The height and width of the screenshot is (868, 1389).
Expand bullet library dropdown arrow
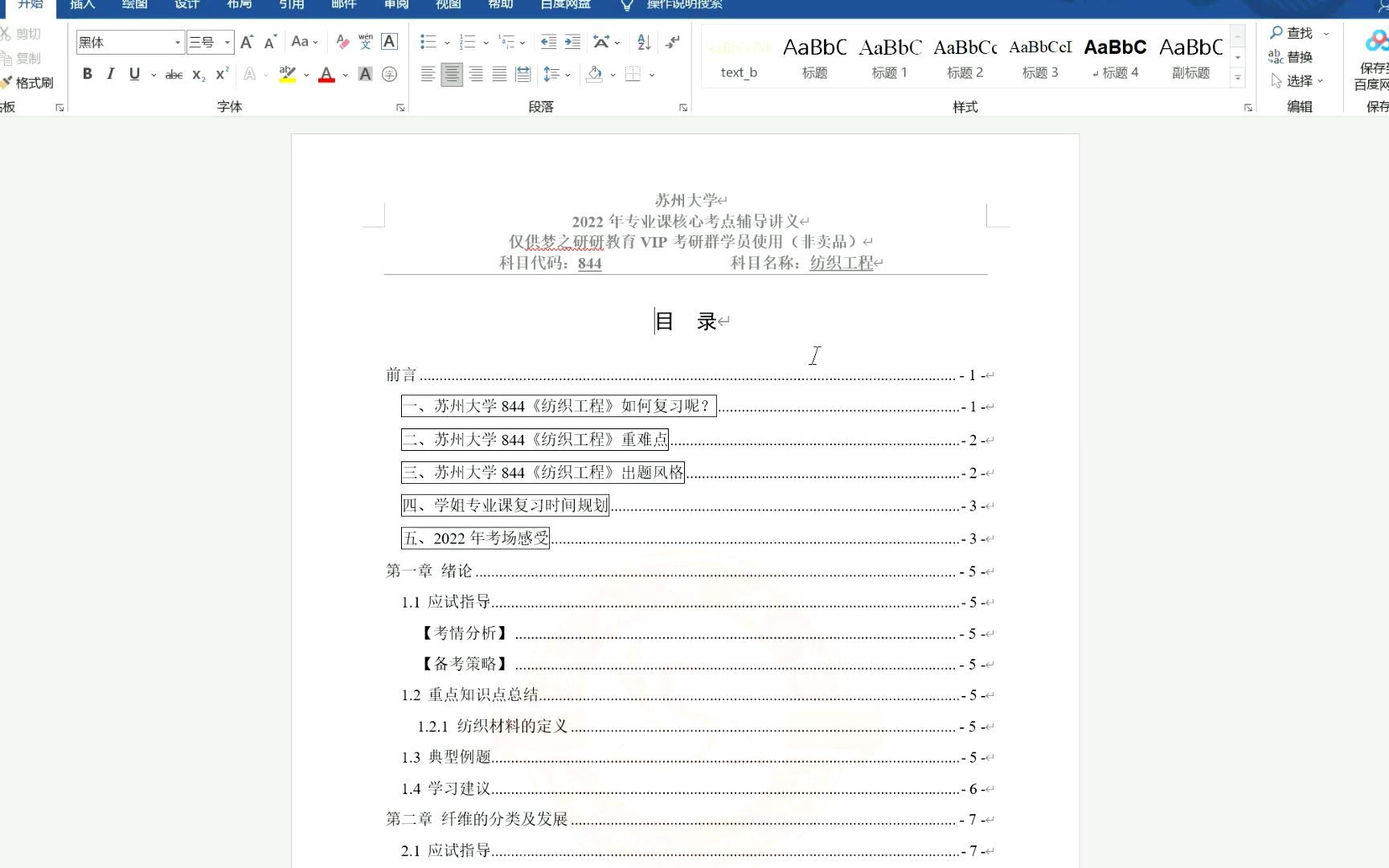[x=447, y=43]
